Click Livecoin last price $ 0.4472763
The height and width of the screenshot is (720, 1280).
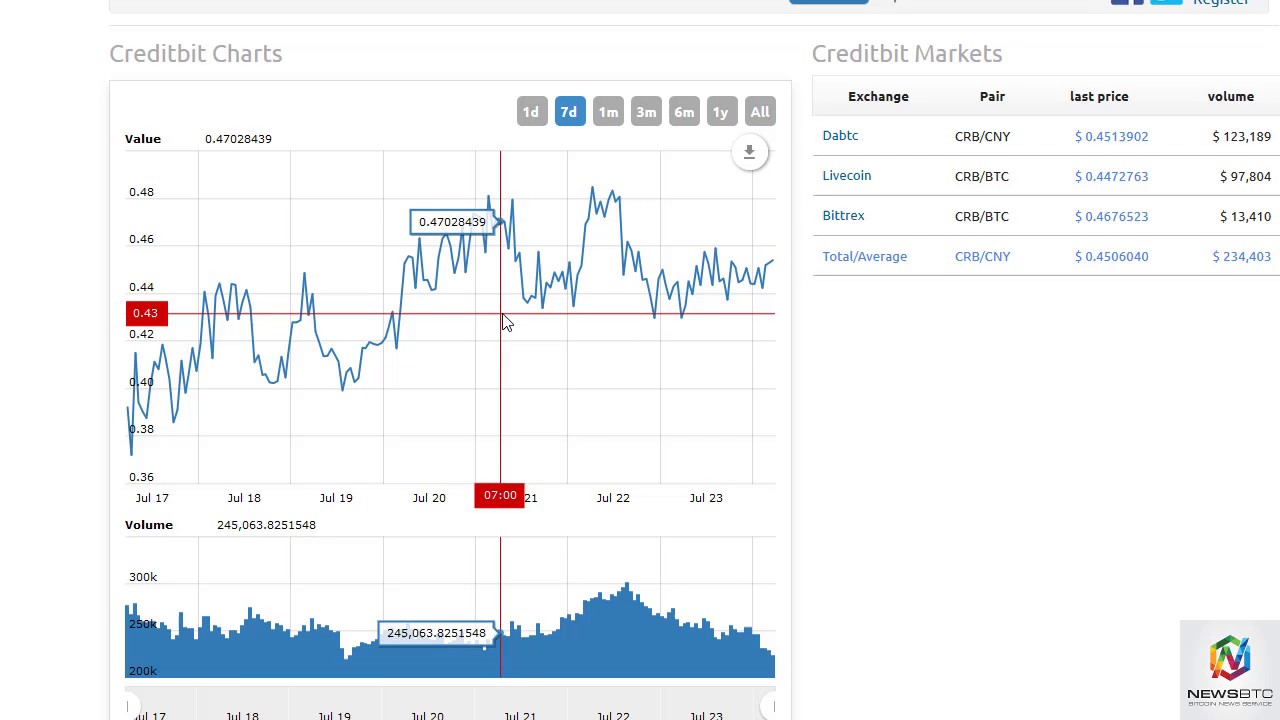[x=1111, y=176]
